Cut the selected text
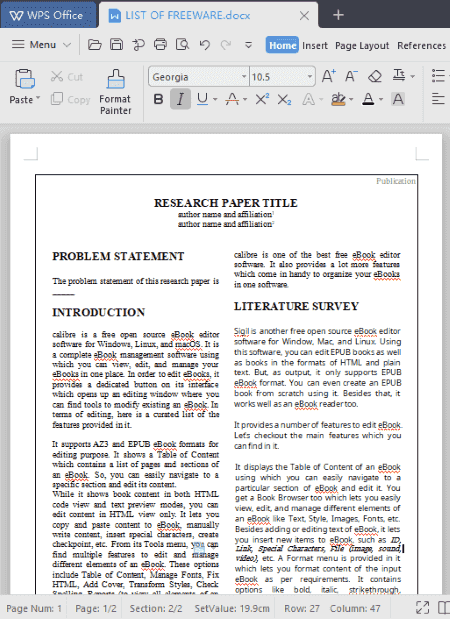Screen dimensions: 450x619 coord(67,77)
